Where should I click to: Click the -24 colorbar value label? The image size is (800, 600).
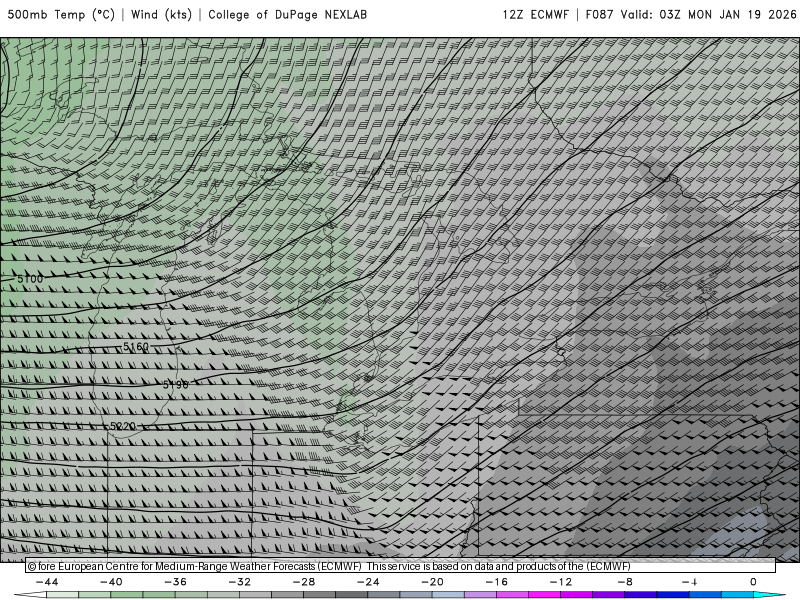[368, 582]
